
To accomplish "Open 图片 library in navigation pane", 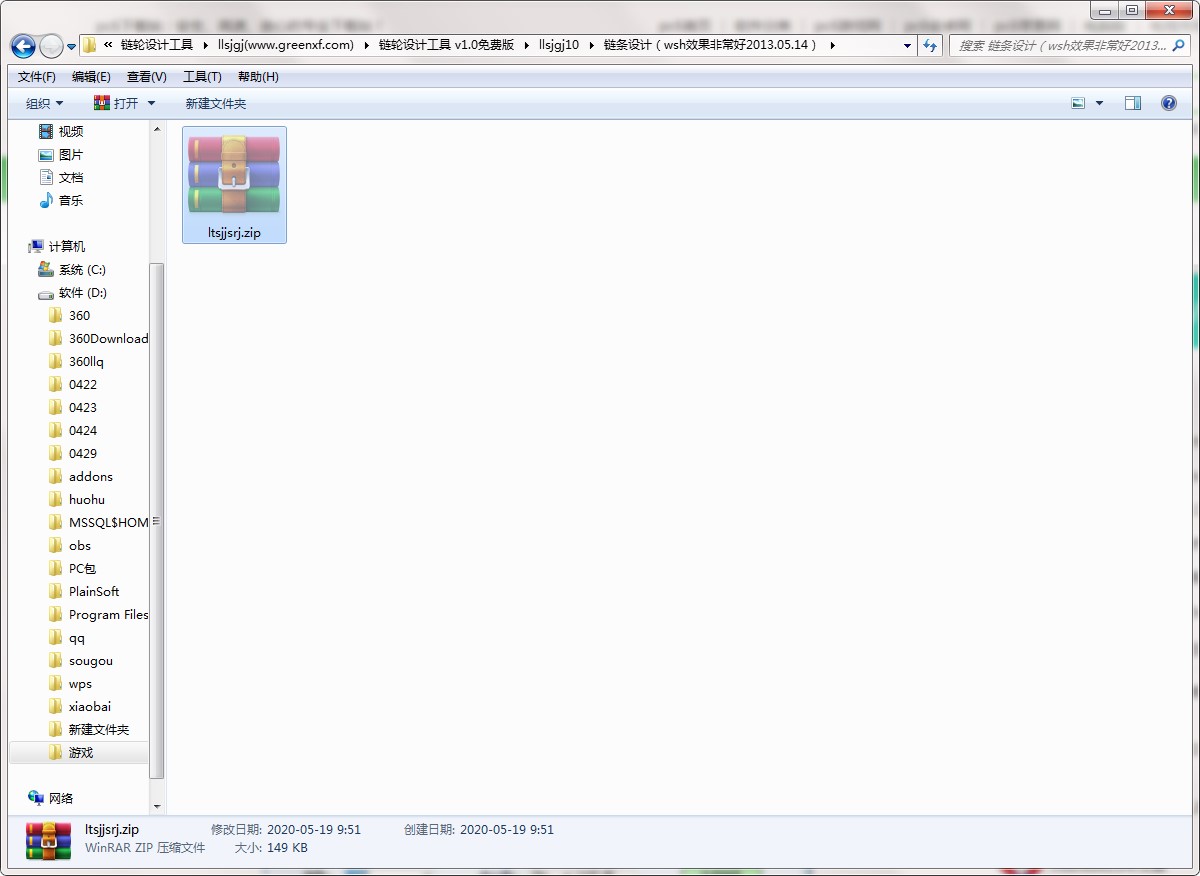I will tap(61, 154).
